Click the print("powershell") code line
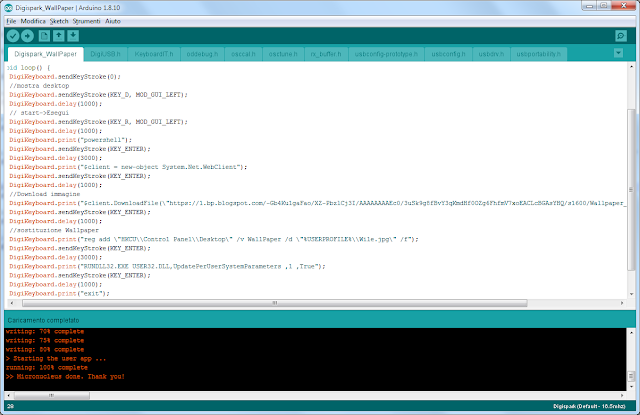Viewport: 640px width, 415px height. [x=71, y=140]
